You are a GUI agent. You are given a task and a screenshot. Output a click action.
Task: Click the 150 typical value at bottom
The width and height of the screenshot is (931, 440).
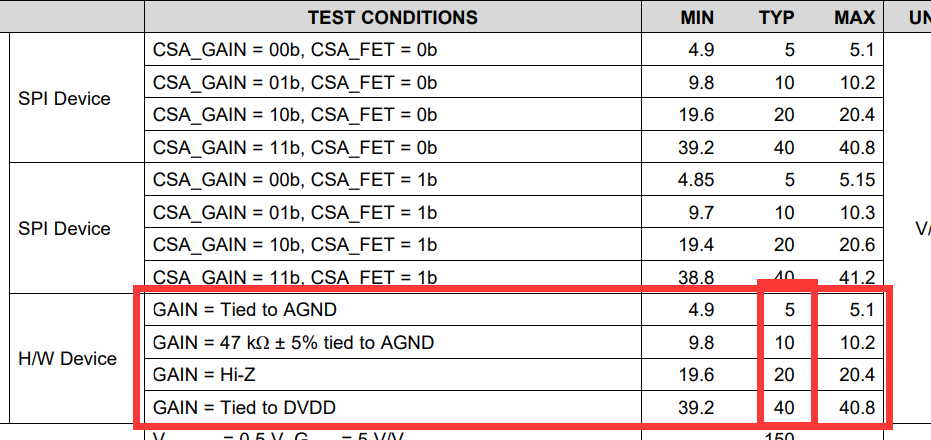781,435
